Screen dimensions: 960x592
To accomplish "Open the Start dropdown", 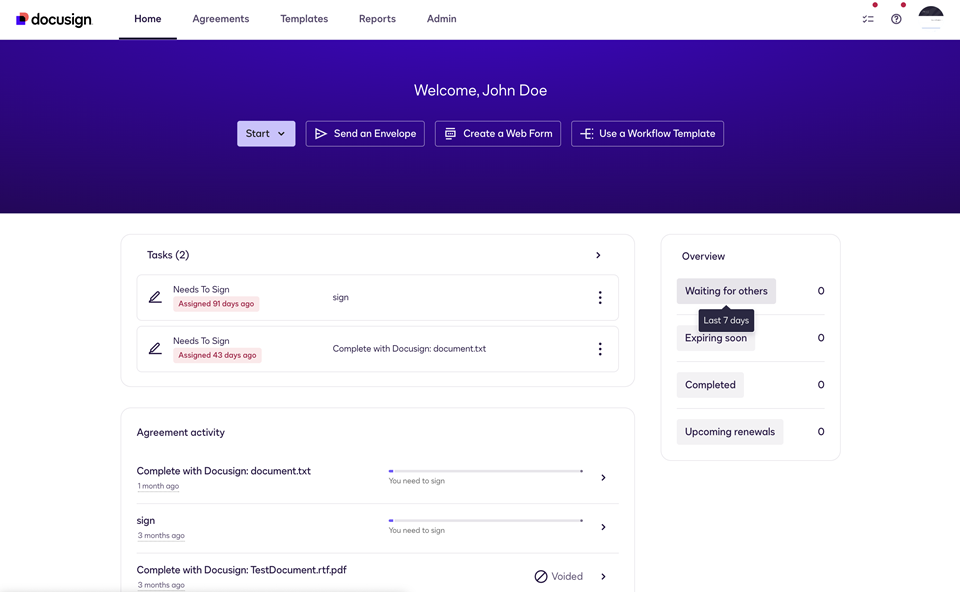I will pyautogui.click(x=265, y=133).
